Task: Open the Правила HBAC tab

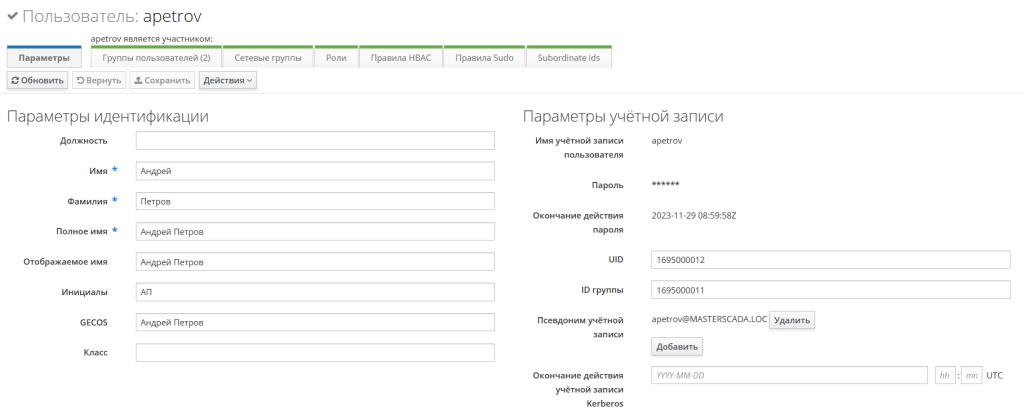Action: pyautogui.click(x=400, y=58)
